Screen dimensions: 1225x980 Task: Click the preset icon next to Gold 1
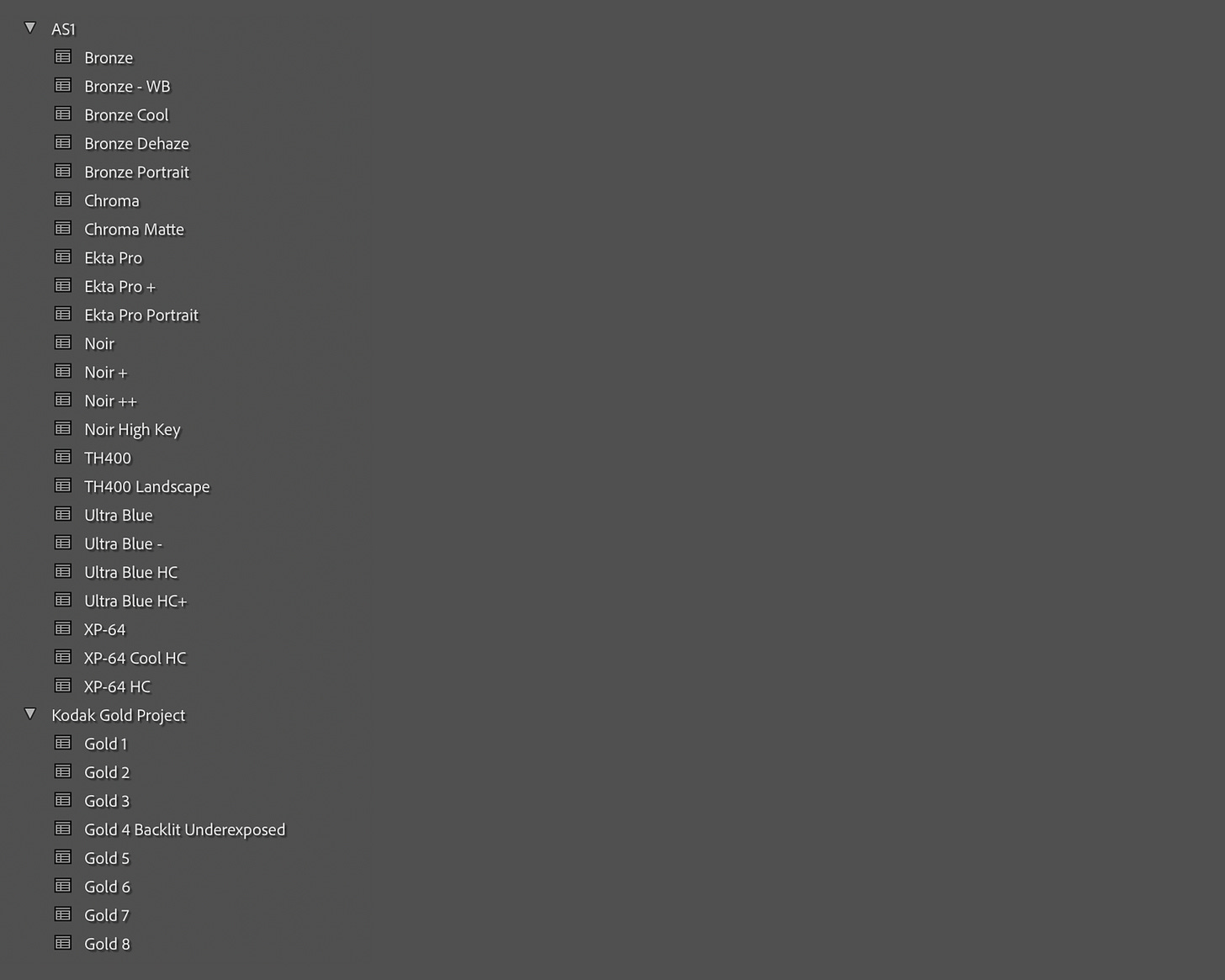(63, 744)
